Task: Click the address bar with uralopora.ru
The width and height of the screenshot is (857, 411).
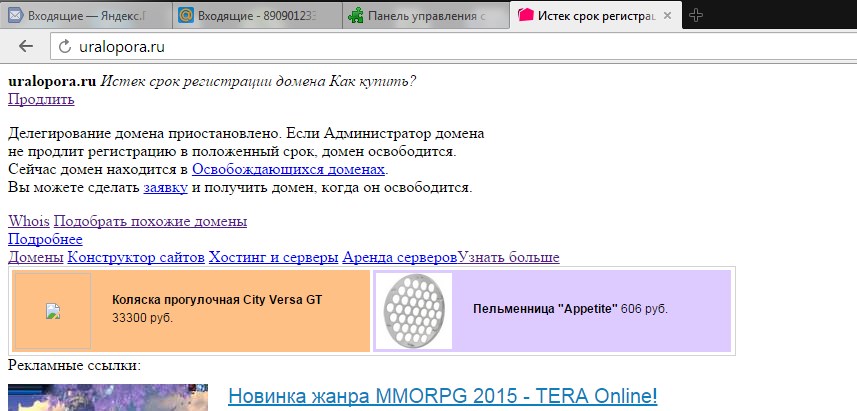Action: (x=454, y=46)
